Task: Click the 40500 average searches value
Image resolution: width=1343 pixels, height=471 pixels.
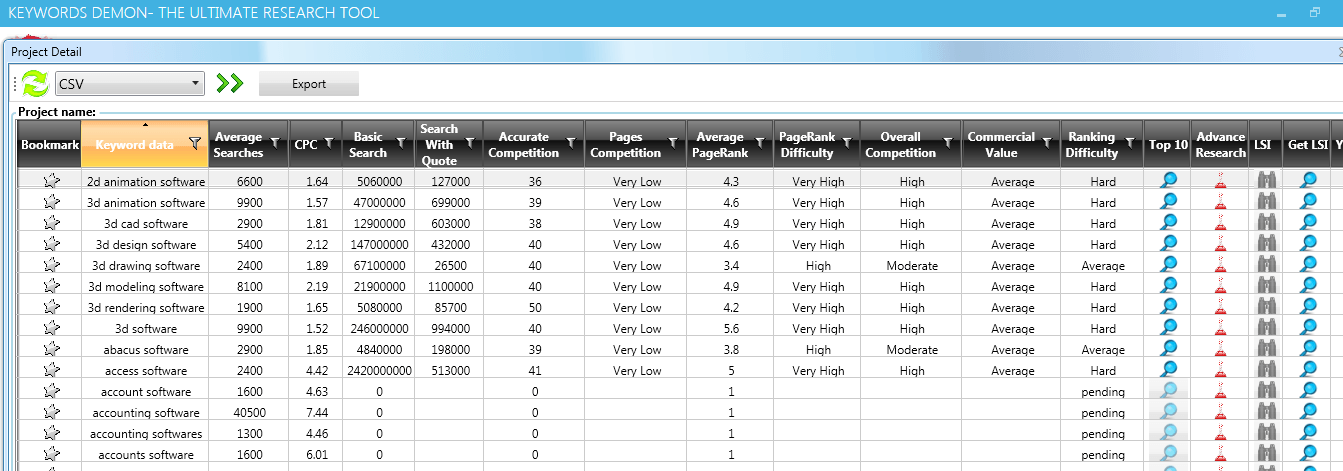Action: [249, 413]
